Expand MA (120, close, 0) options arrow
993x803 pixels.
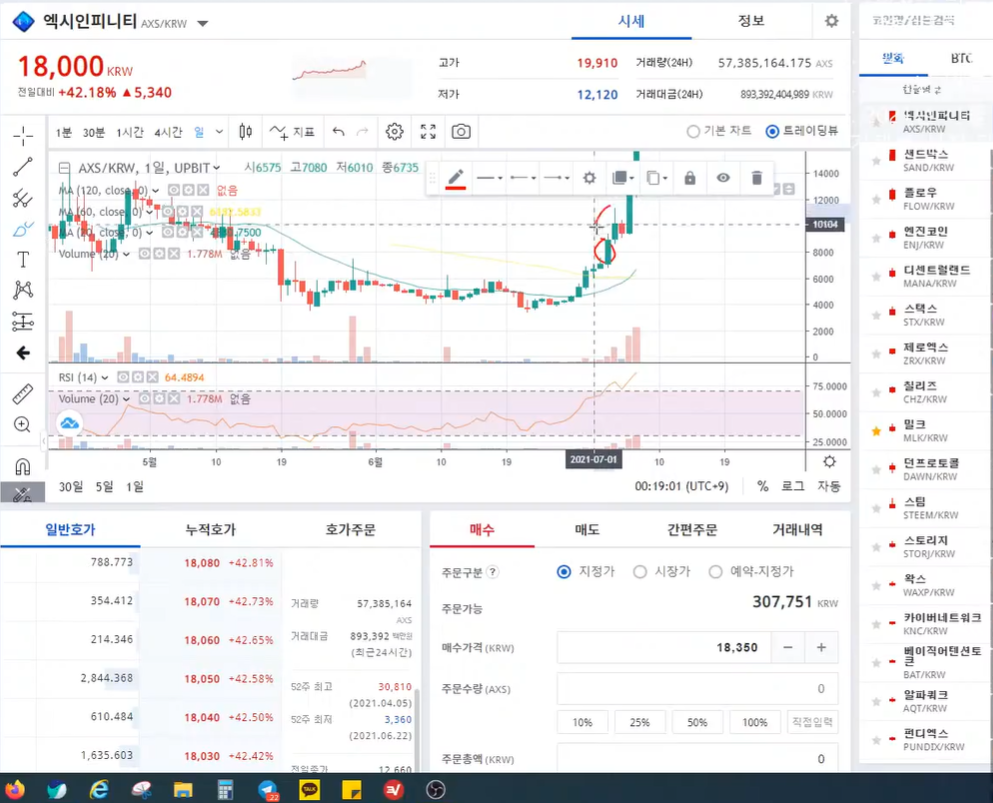pyautogui.click(x=155, y=191)
